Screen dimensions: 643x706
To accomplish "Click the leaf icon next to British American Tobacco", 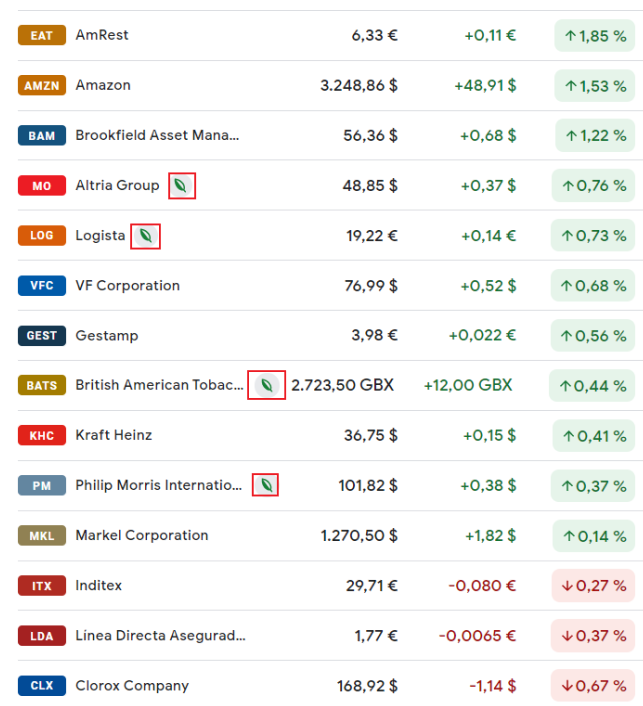I will coord(266,385).
